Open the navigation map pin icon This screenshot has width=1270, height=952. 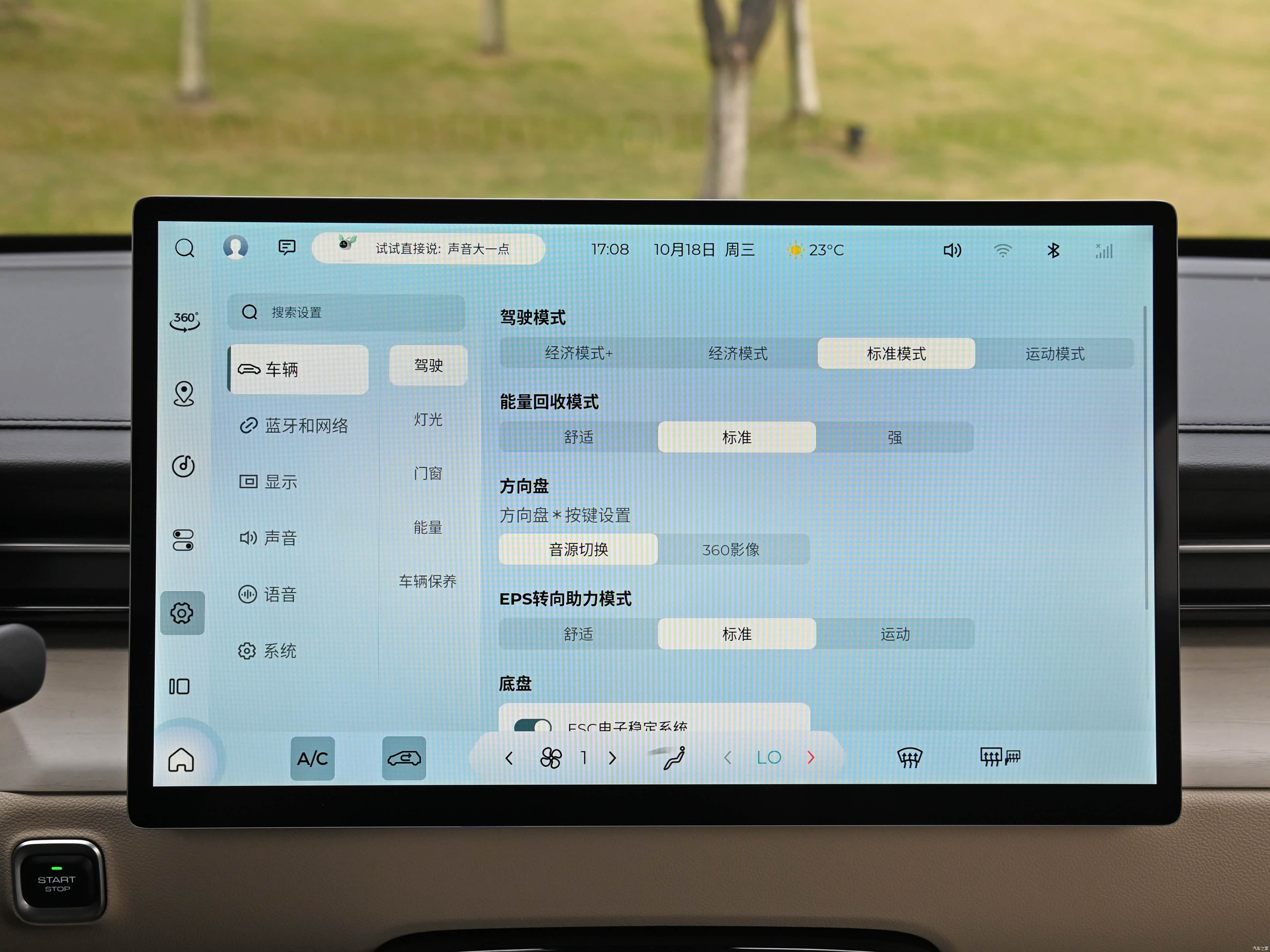click(x=184, y=394)
